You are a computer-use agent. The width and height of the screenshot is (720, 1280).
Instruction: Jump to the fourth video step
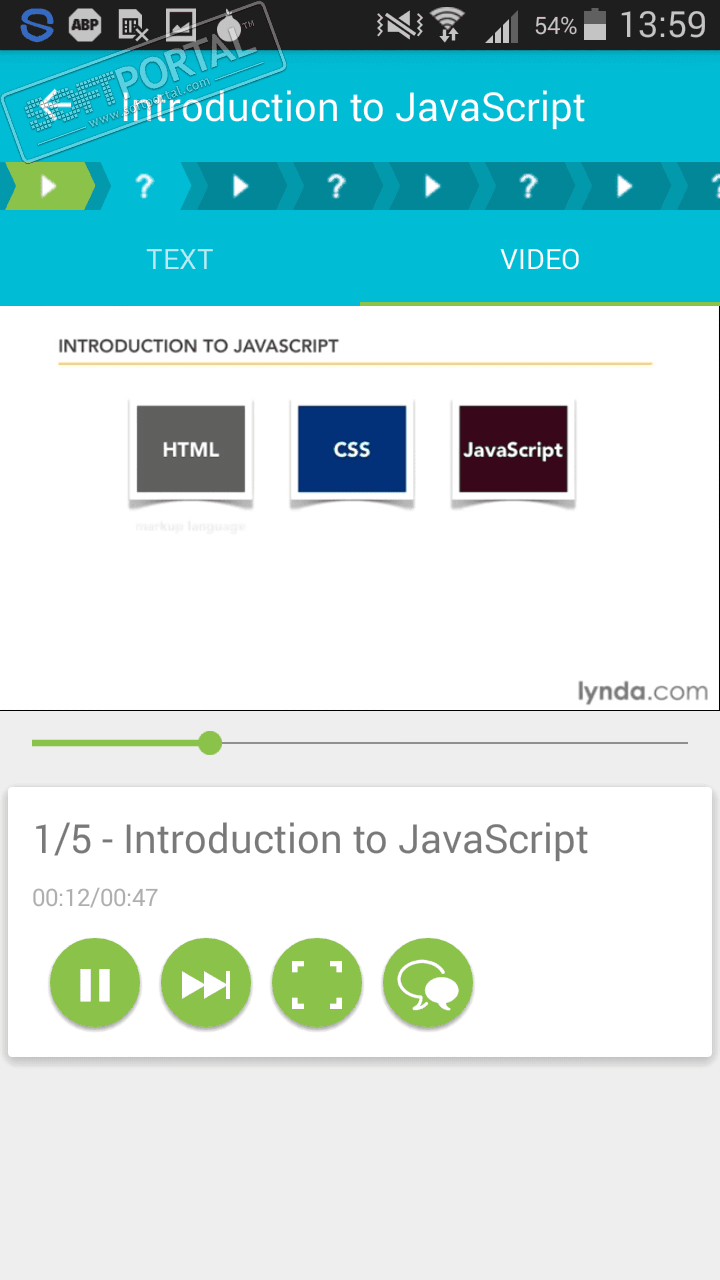(624, 186)
